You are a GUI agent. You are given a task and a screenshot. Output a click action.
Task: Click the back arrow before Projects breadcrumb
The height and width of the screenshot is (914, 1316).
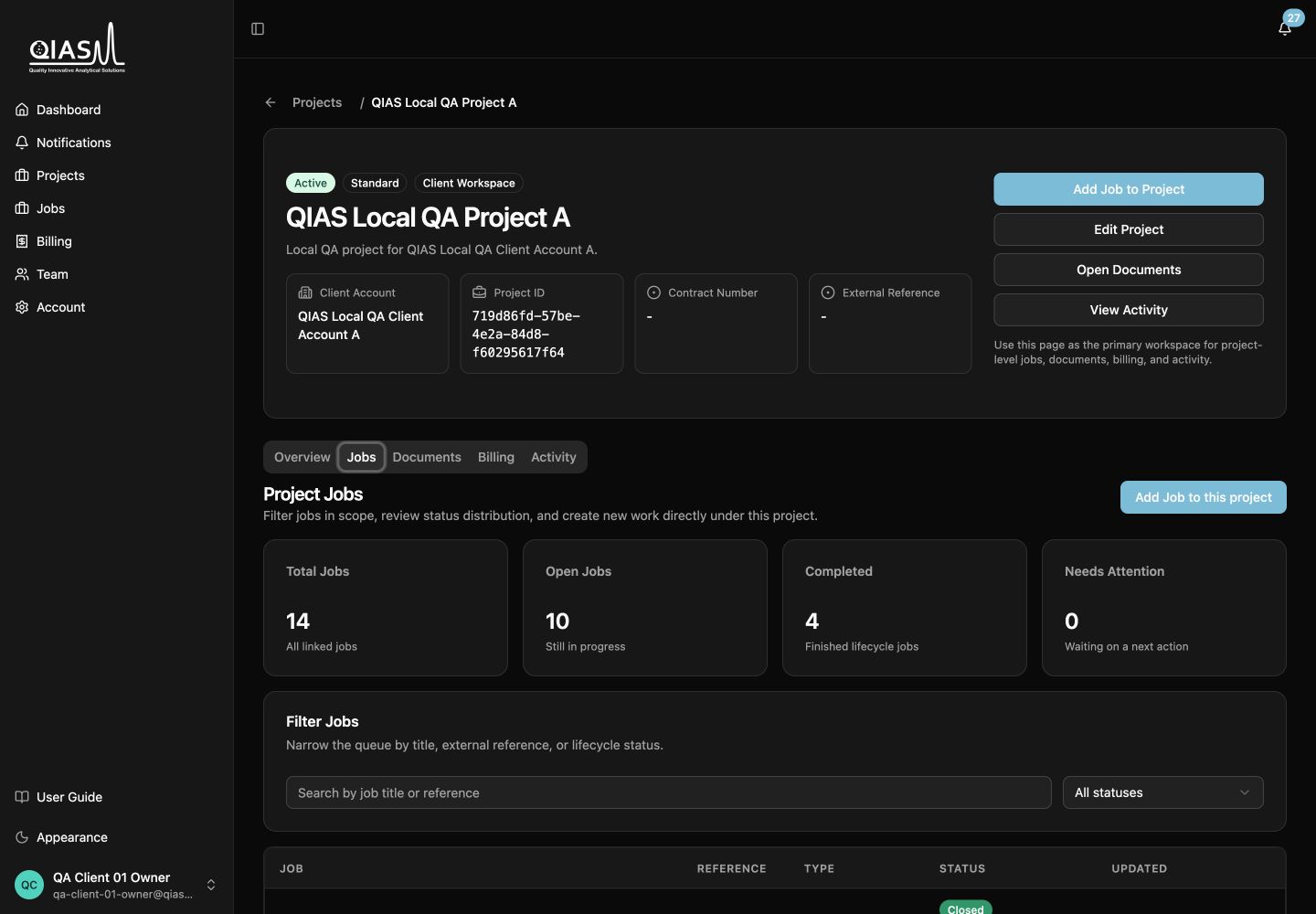click(x=271, y=102)
